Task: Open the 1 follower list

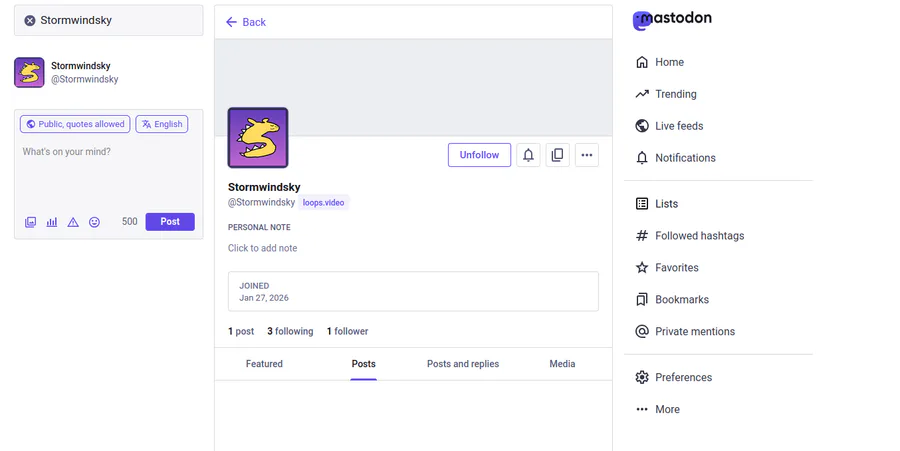Action: click(x=347, y=331)
